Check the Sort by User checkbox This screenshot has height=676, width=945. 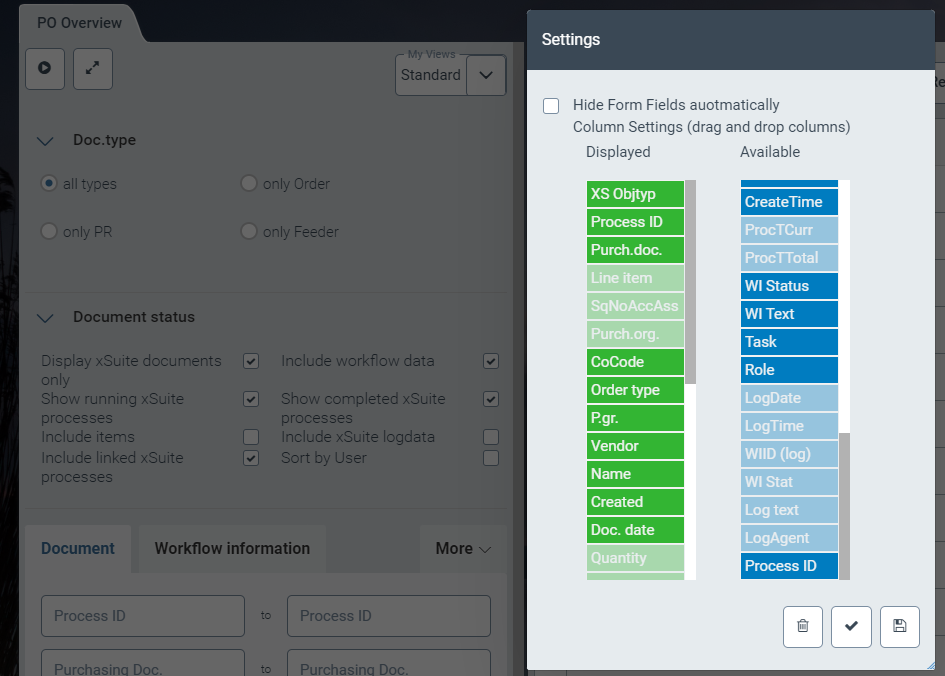point(491,458)
